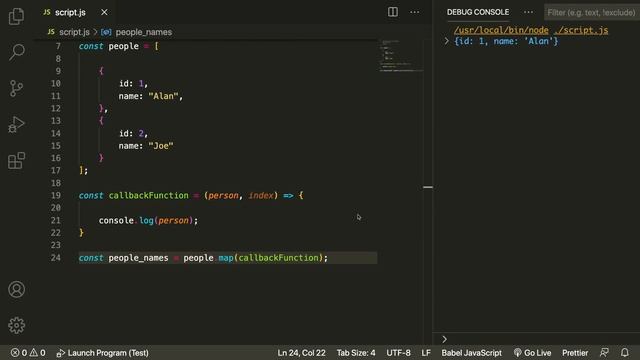
Task: Open the ./script.js link in console
Action: (581, 30)
